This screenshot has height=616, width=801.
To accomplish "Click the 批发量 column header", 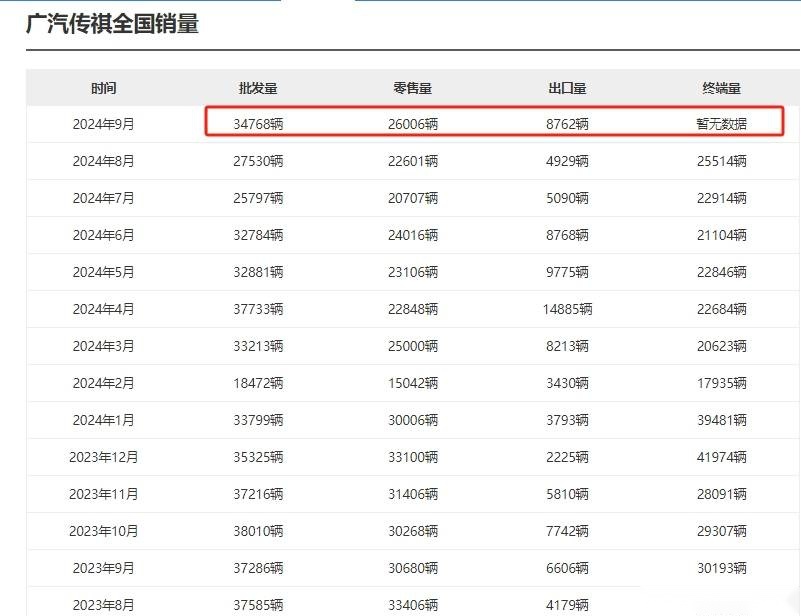I will click(x=258, y=88).
